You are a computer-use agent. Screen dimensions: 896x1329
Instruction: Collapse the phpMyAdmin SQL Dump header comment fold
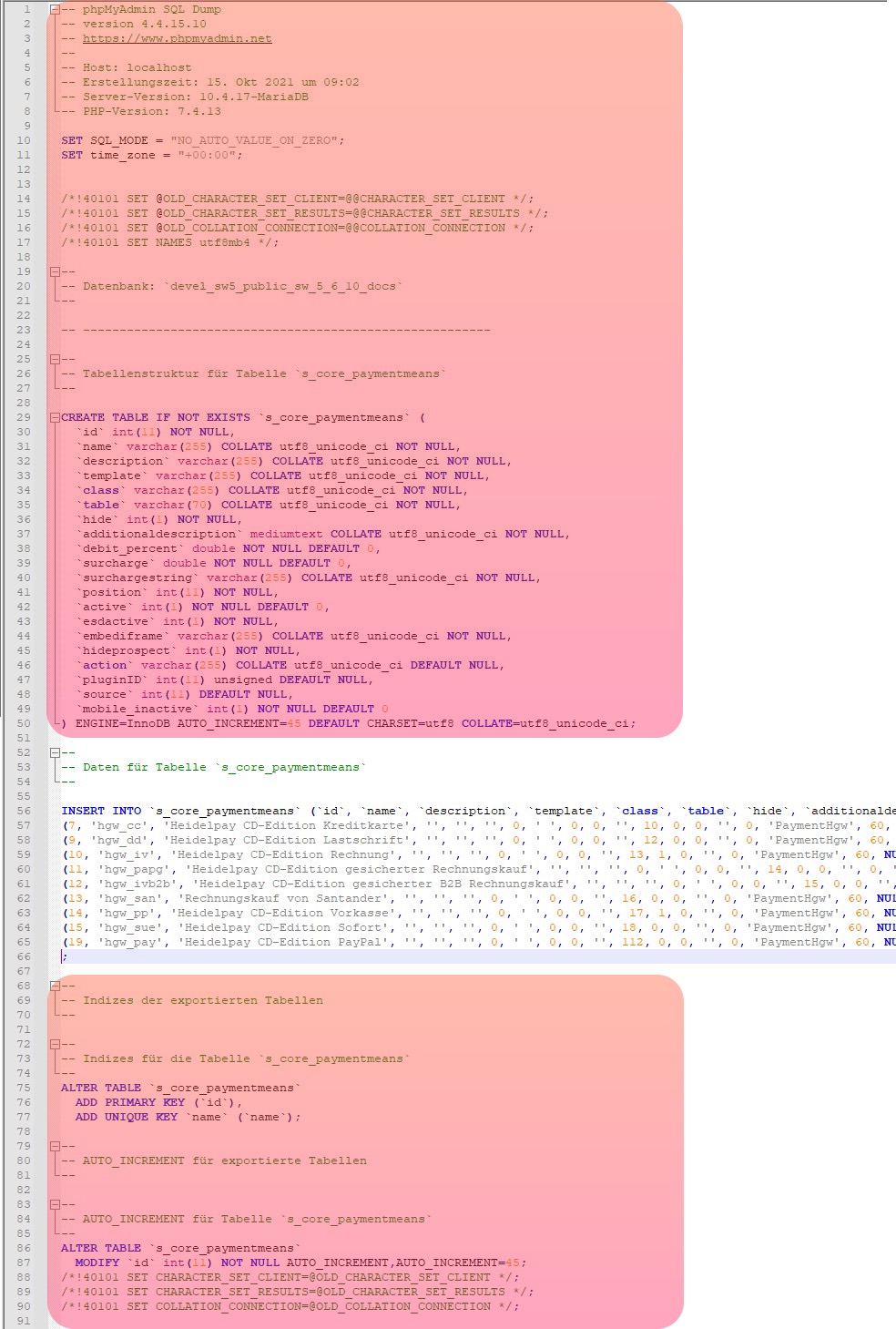tap(55, 9)
